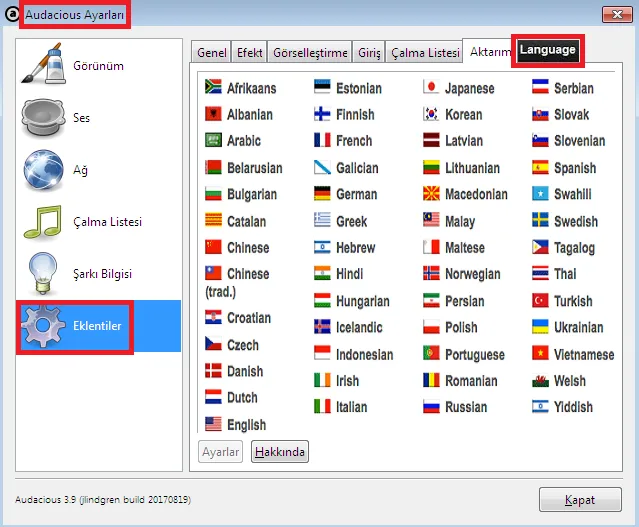This screenshot has width=639, height=527.
Task: Choose Vietnamese from the list
Action: click(x=573, y=354)
